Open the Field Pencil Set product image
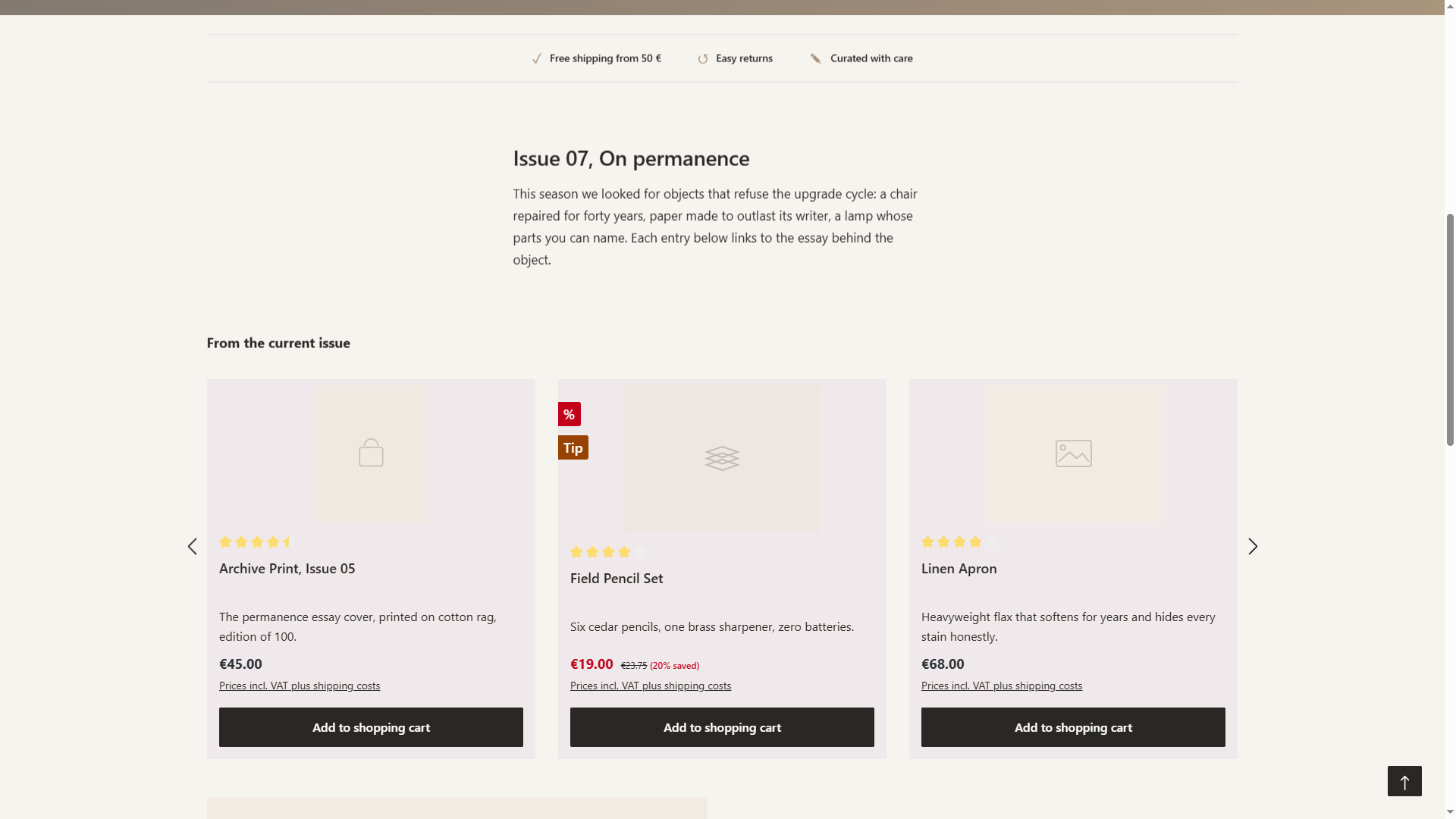1456x819 pixels. (x=722, y=458)
